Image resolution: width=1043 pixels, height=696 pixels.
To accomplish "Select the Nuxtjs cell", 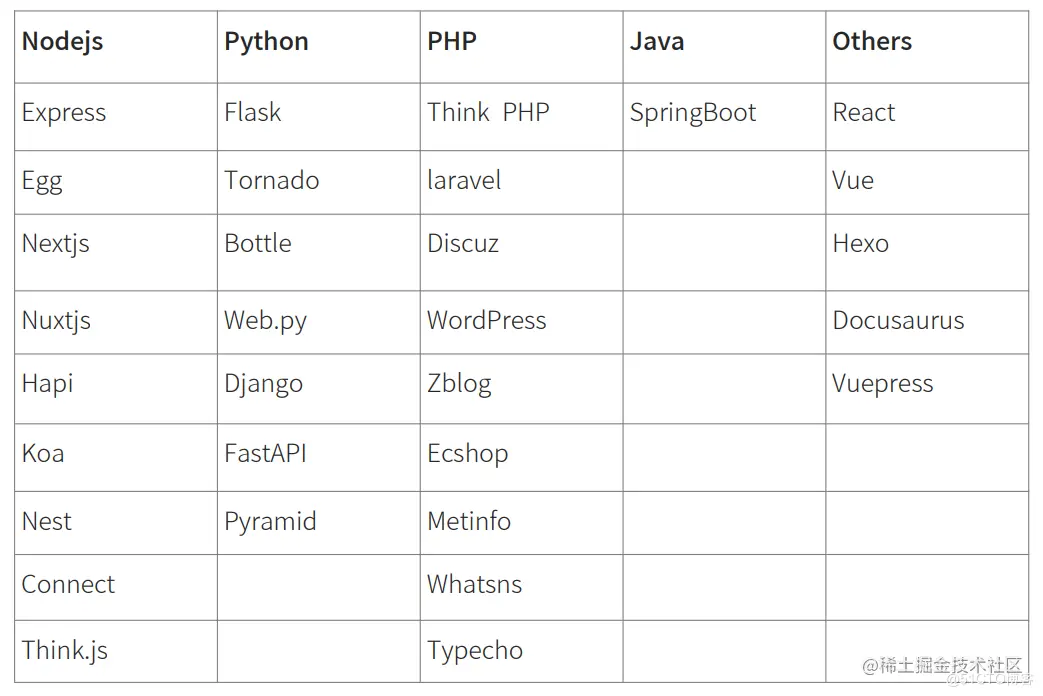I will pos(56,321).
